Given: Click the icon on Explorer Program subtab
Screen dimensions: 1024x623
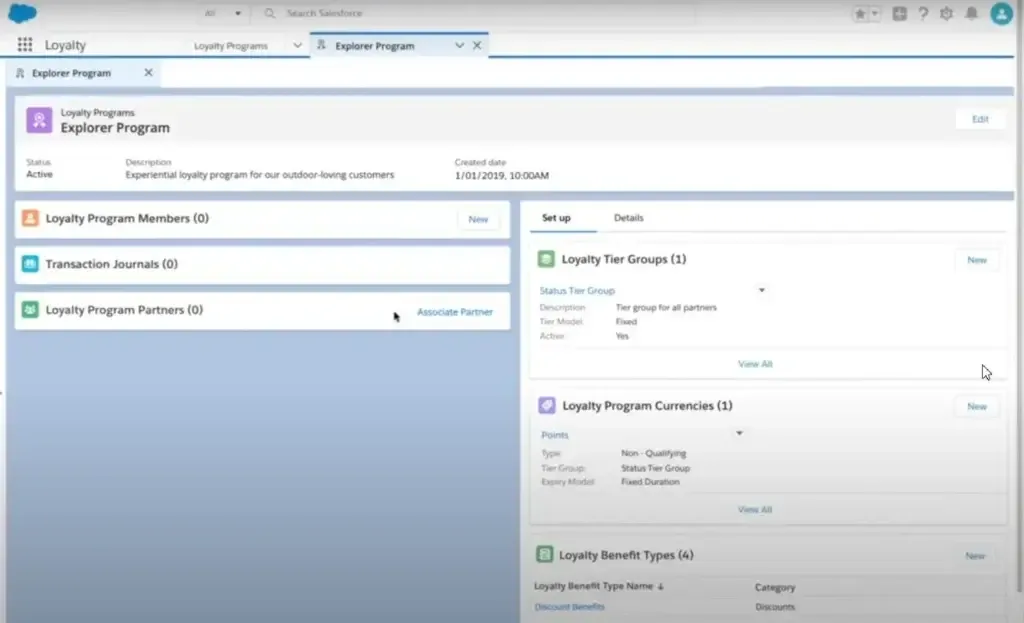Looking at the screenshot, I should pos(20,73).
